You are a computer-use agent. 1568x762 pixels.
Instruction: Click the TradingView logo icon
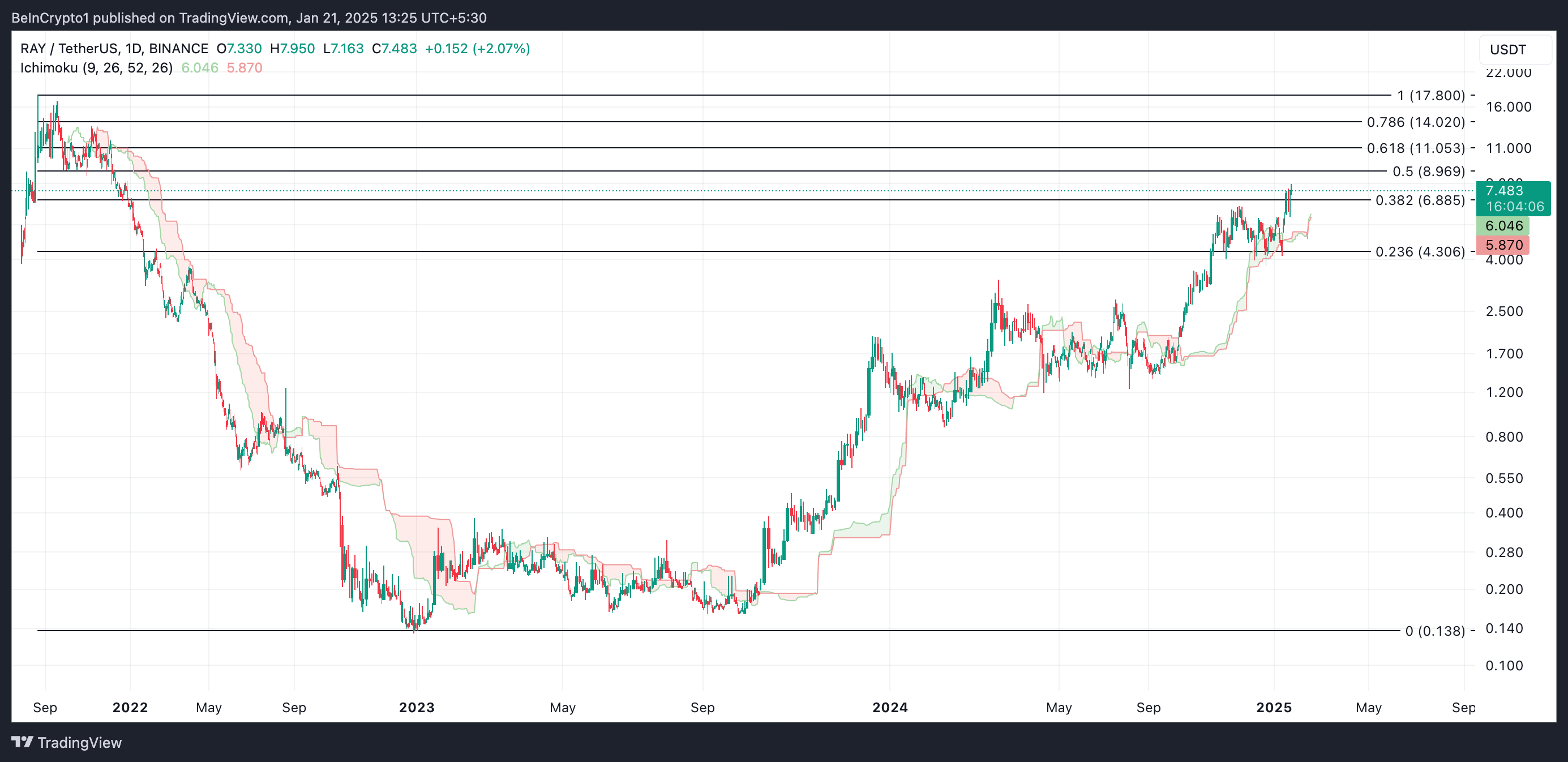pyautogui.click(x=23, y=742)
